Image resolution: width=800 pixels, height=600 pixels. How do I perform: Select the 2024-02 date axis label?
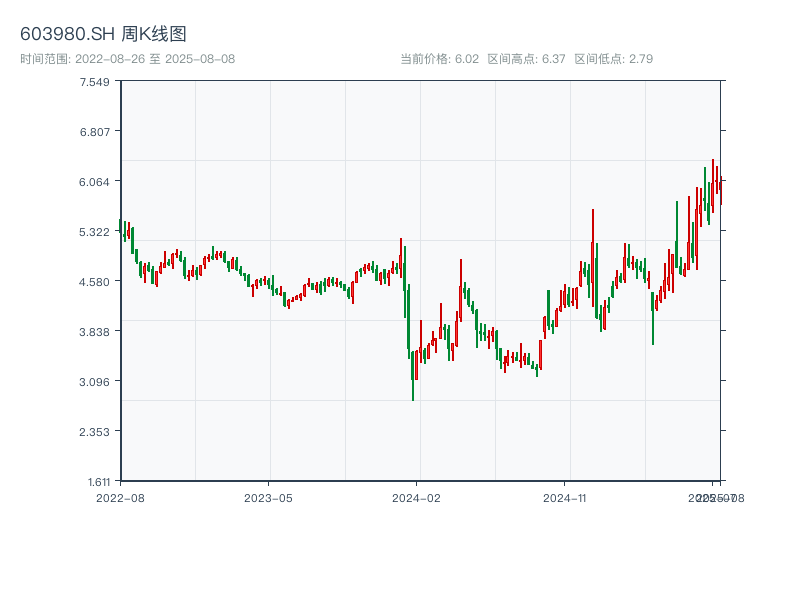[x=417, y=497]
